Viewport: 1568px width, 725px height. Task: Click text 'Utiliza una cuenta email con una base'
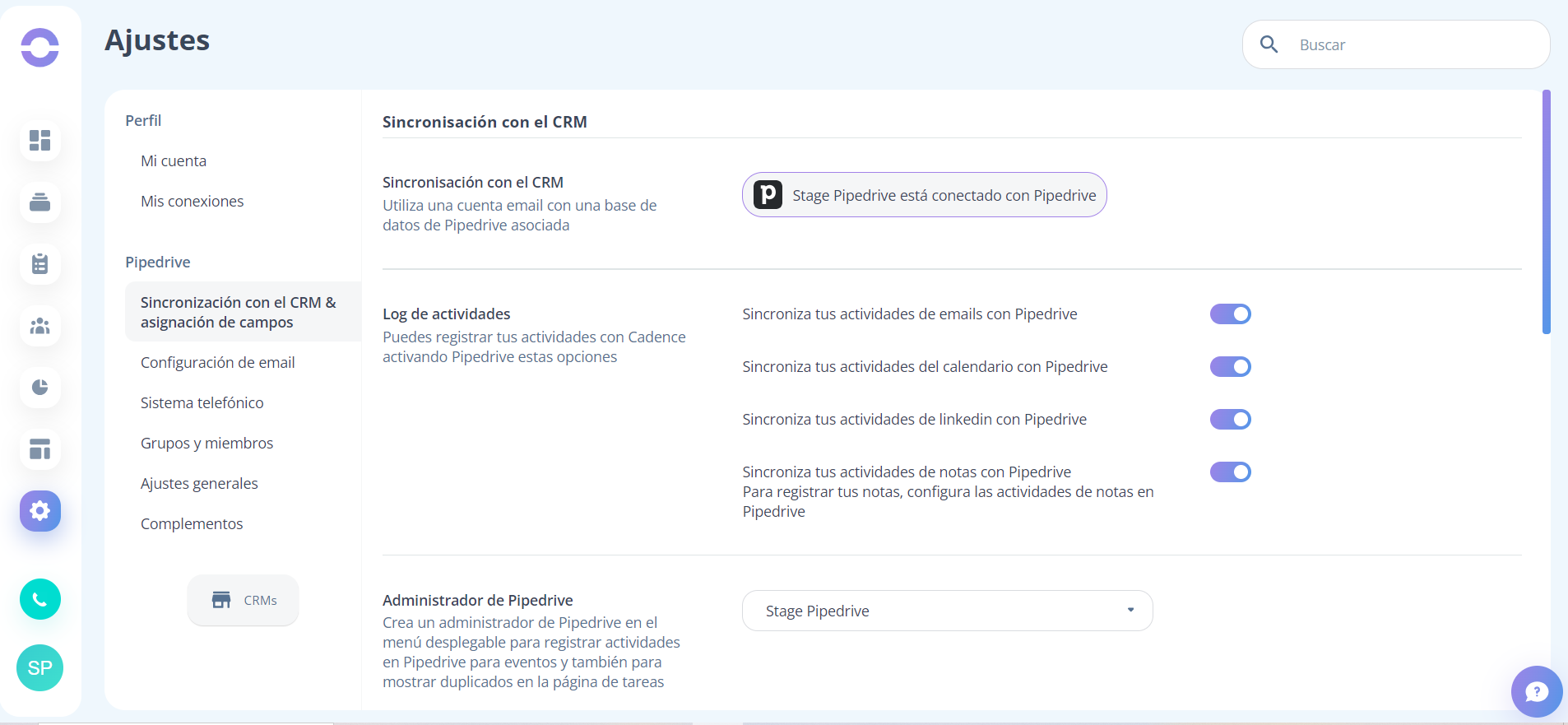click(520, 205)
